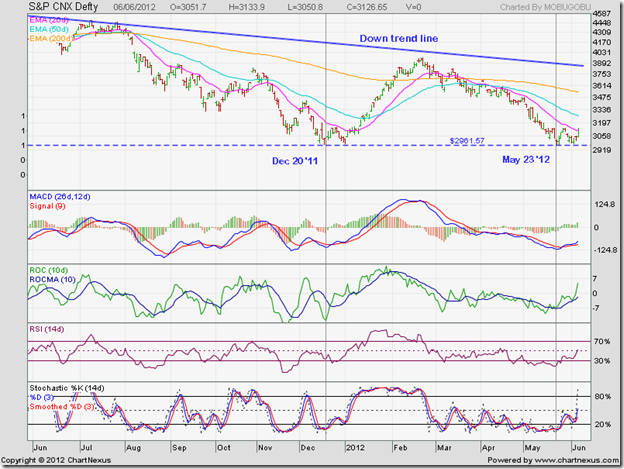This screenshot has width=624, height=469.
Task: Click the EMA (50d) legend label
Action: point(49,29)
